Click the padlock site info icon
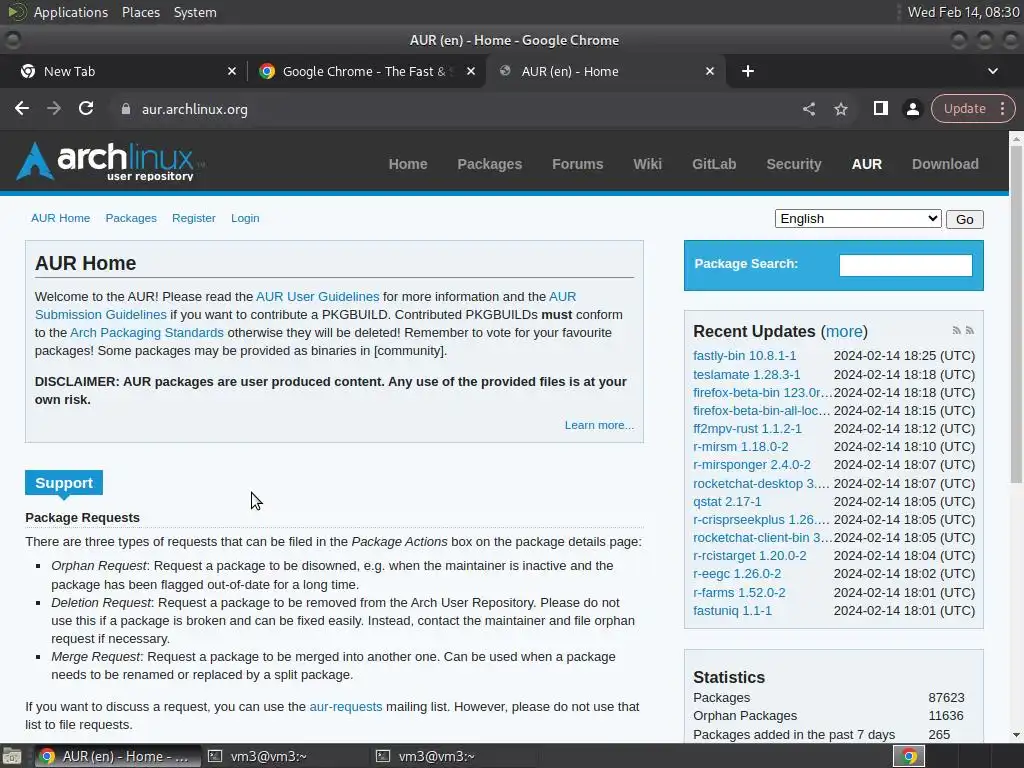This screenshot has height=768, width=1024. pos(126,109)
